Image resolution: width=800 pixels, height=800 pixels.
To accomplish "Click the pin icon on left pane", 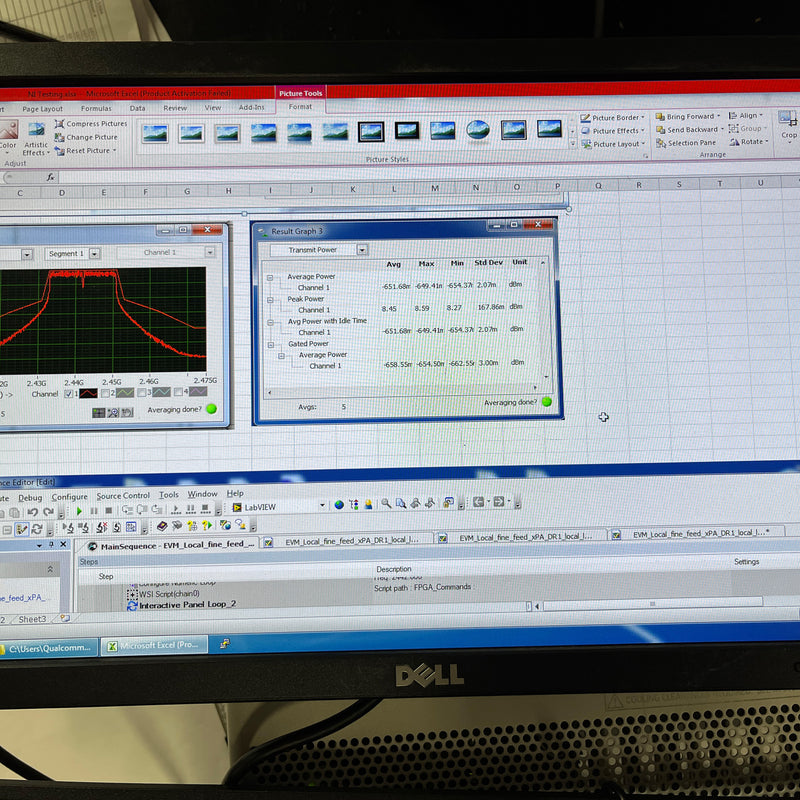I will pos(51,545).
